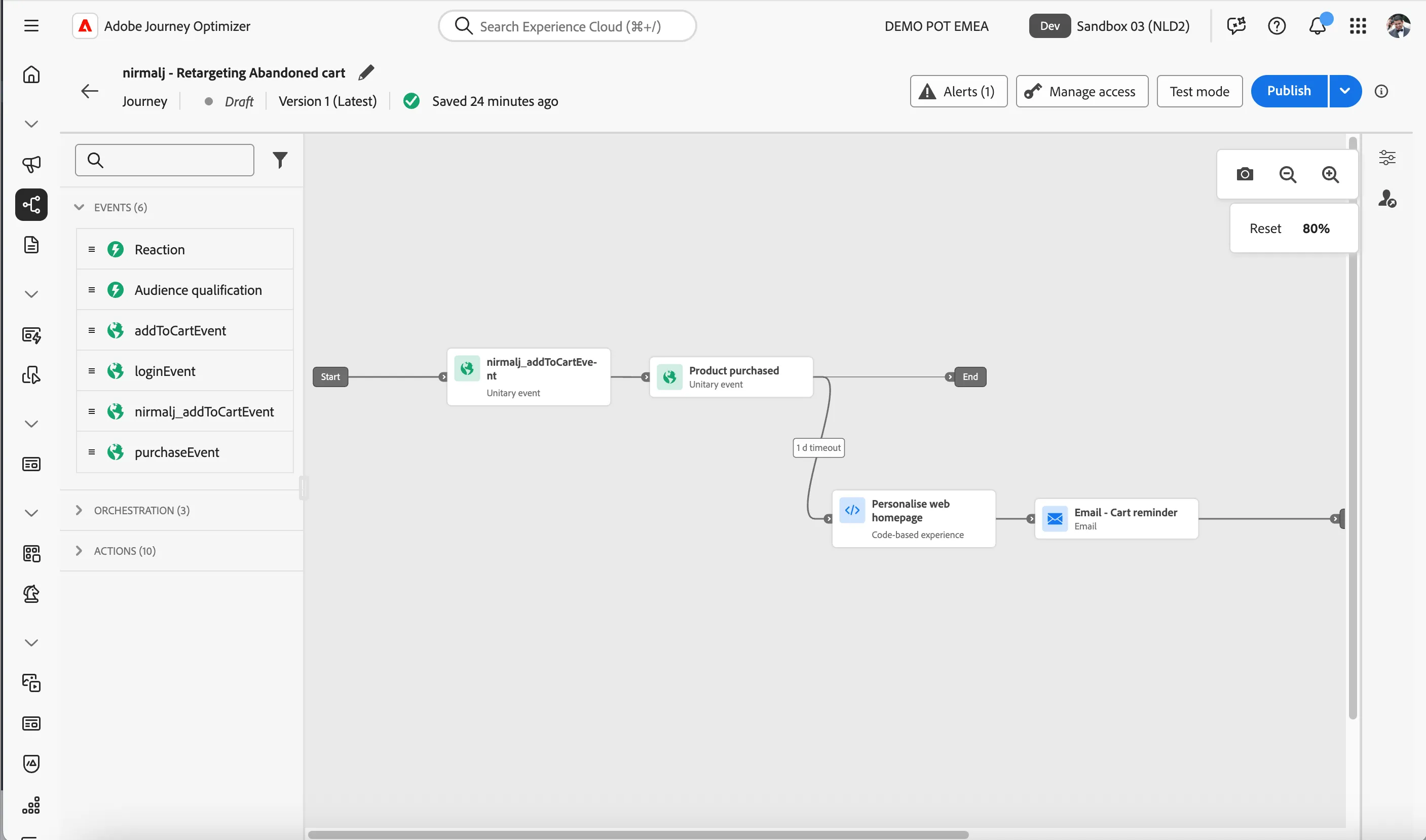
Task: Open notifications bell icon
Action: click(1318, 26)
